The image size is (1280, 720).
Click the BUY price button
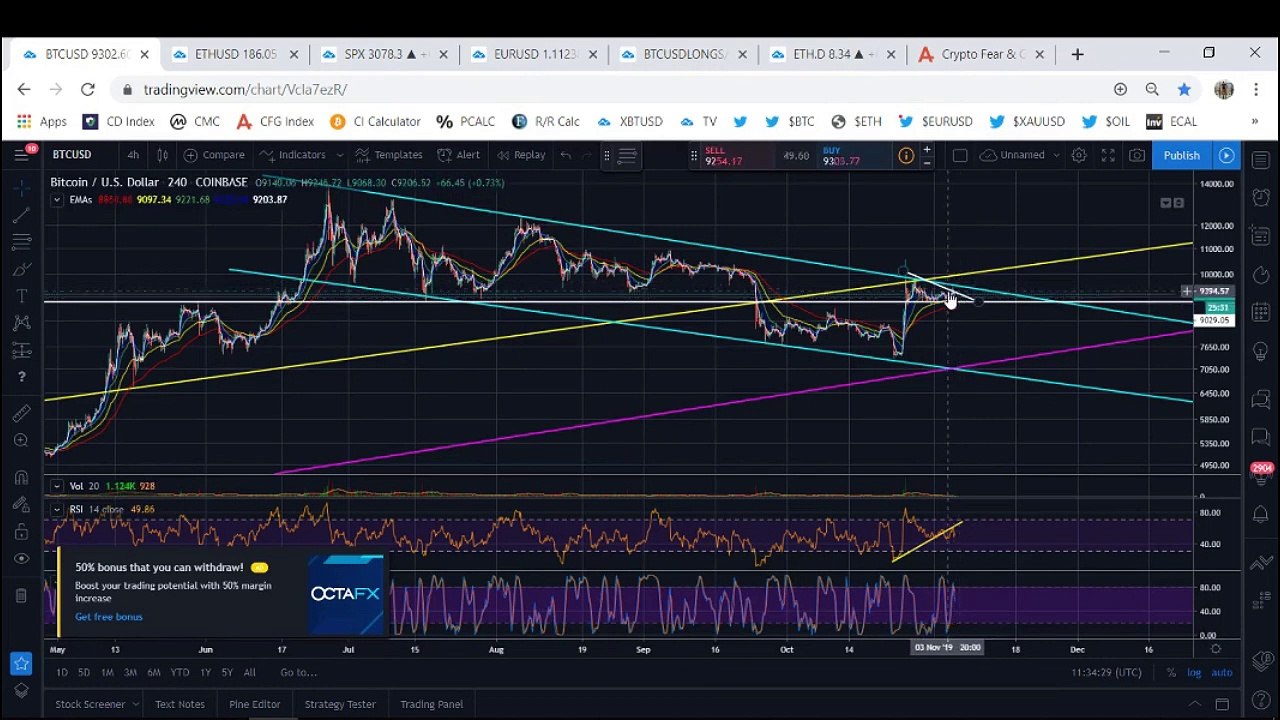pyautogui.click(x=855, y=155)
